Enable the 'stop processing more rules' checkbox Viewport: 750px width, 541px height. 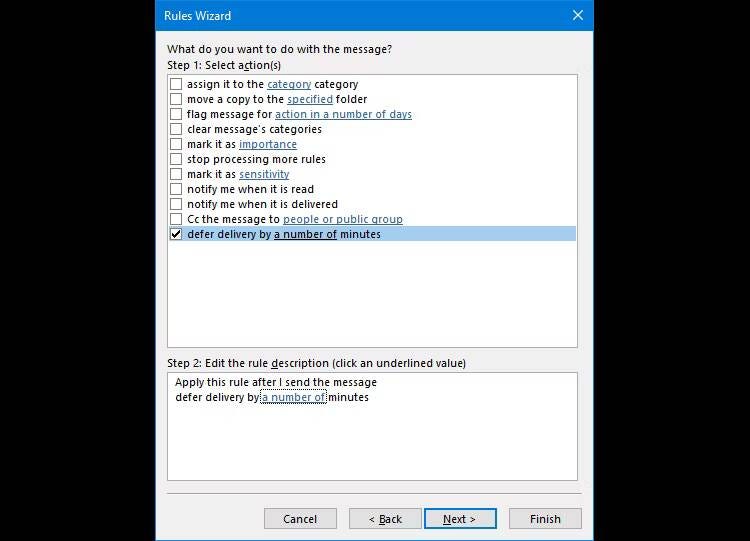pos(176,159)
